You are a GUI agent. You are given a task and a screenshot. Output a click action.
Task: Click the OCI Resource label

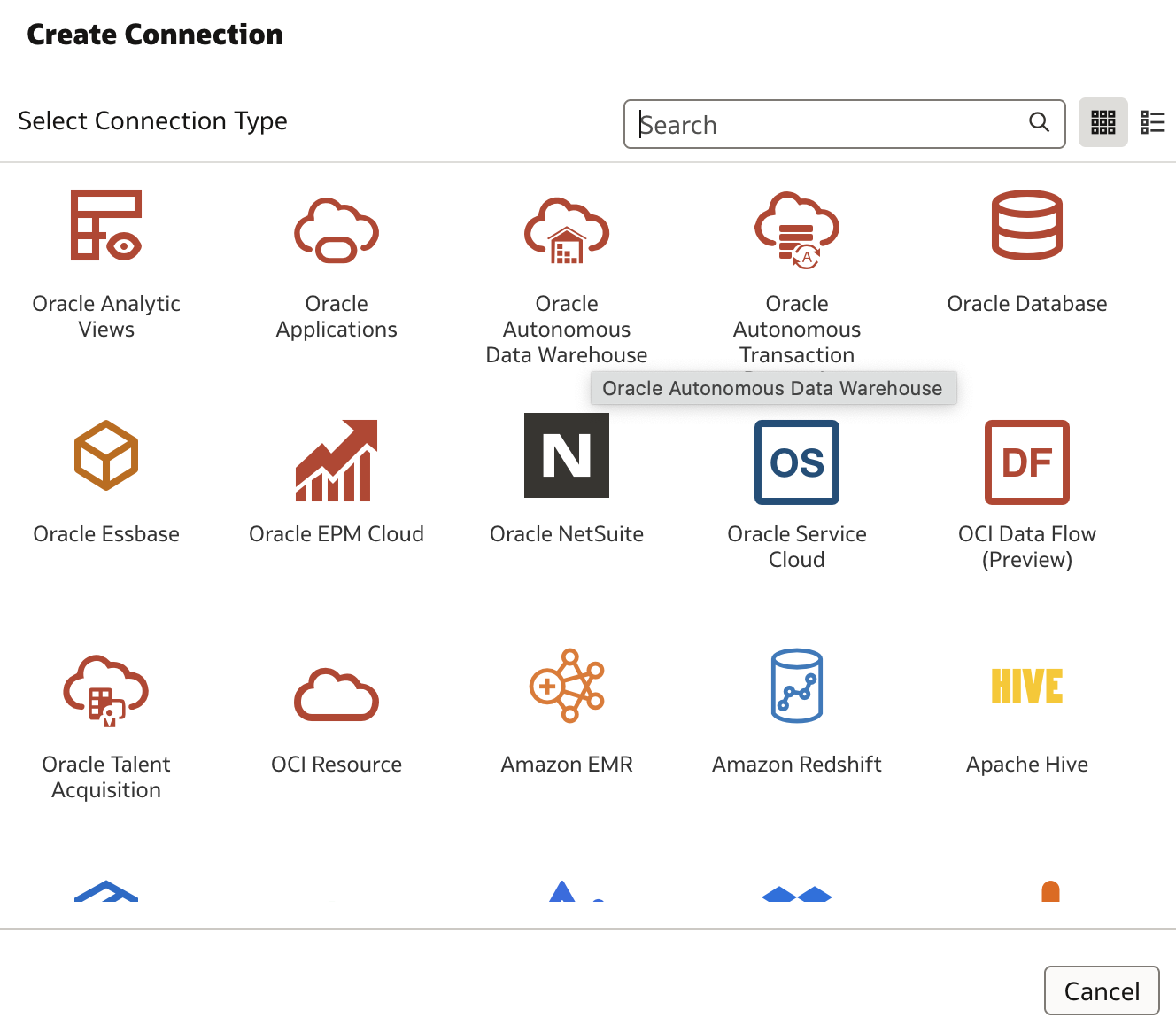[x=337, y=765]
